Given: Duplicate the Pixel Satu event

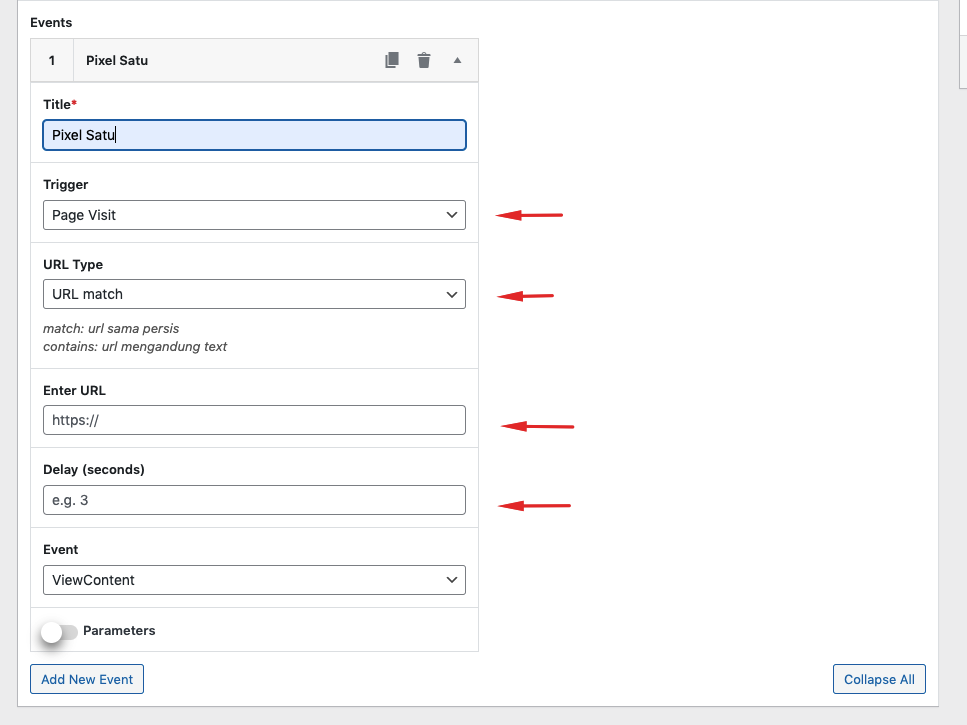Looking at the screenshot, I should [392, 60].
